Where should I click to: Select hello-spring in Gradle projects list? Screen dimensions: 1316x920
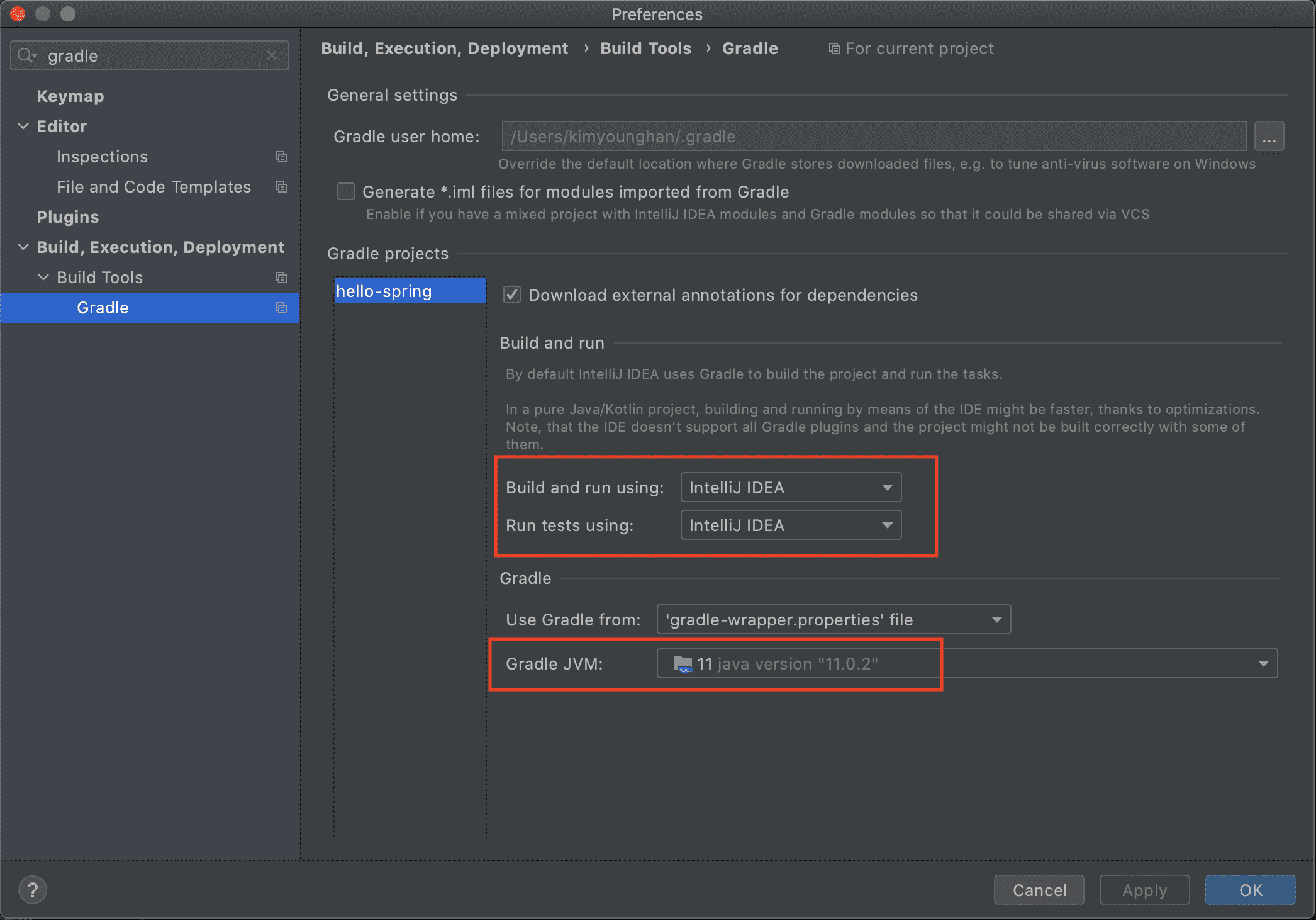point(410,291)
